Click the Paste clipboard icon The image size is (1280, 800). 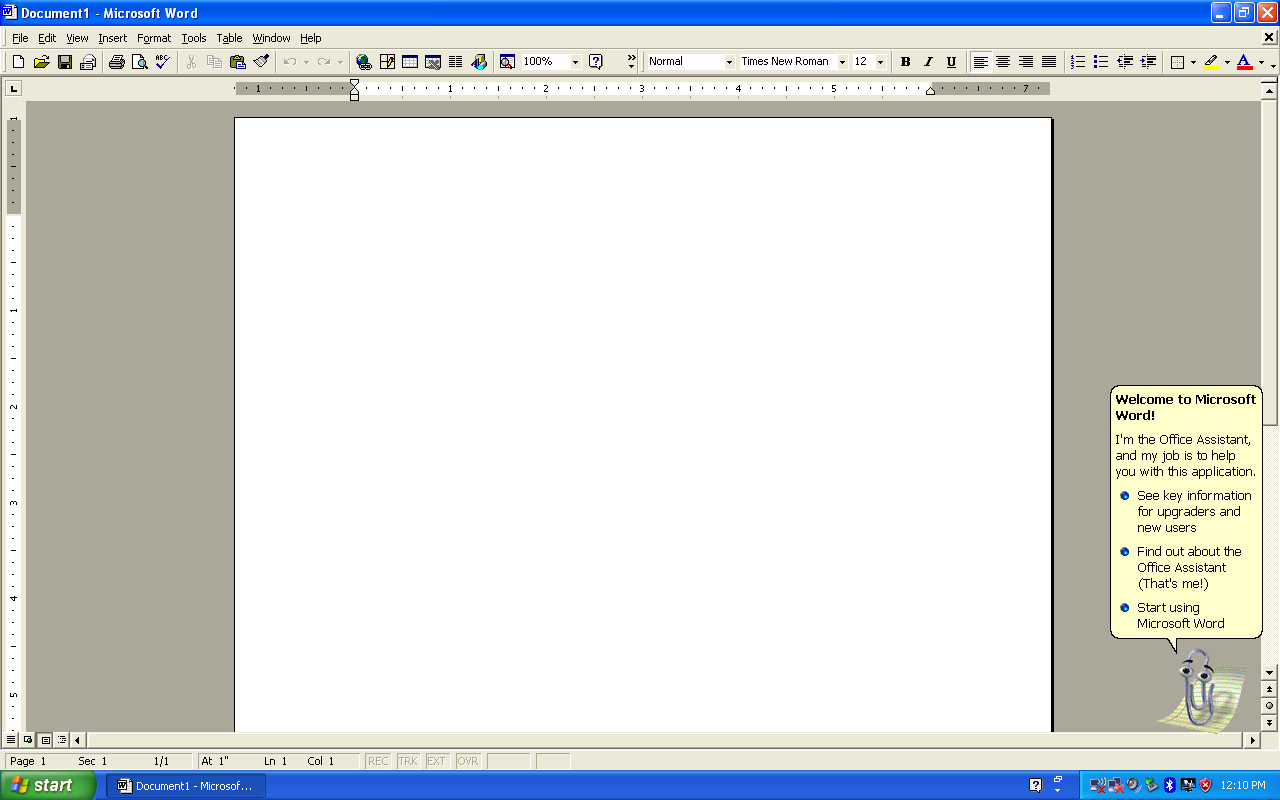point(238,62)
